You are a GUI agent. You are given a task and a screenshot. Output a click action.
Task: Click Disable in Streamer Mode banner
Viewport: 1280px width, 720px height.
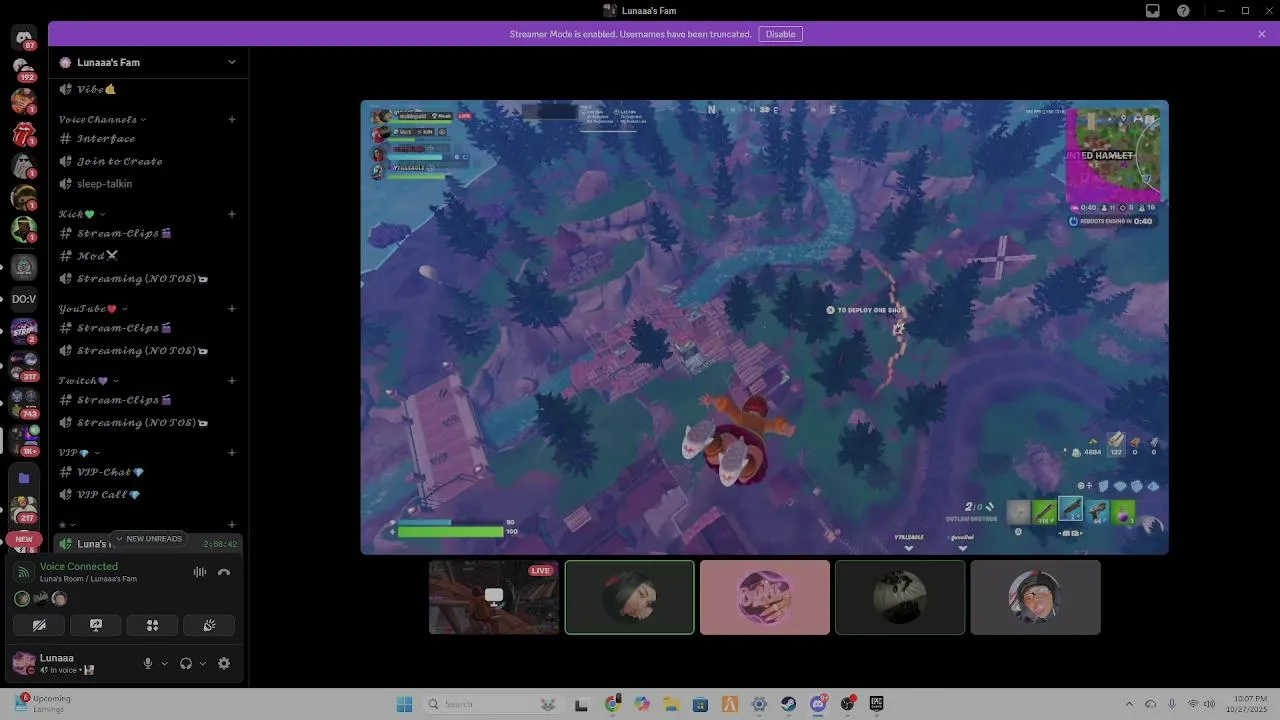(x=781, y=34)
